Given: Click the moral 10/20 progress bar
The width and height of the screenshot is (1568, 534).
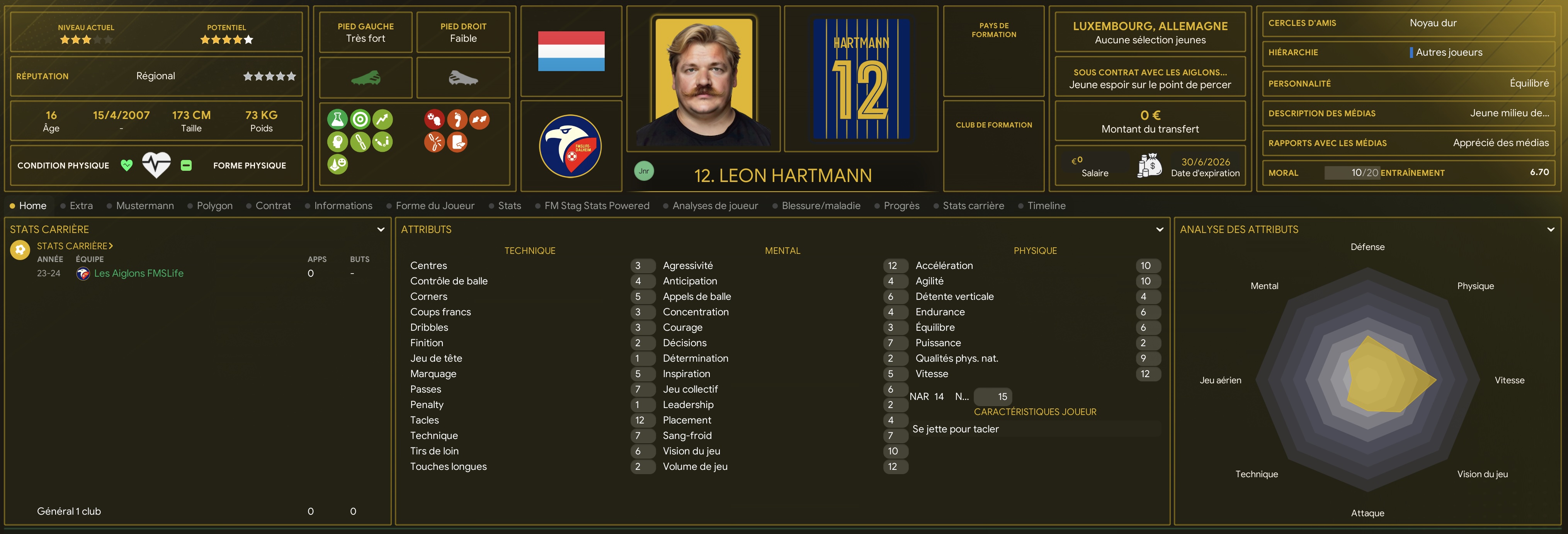Looking at the screenshot, I should click(1352, 173).
